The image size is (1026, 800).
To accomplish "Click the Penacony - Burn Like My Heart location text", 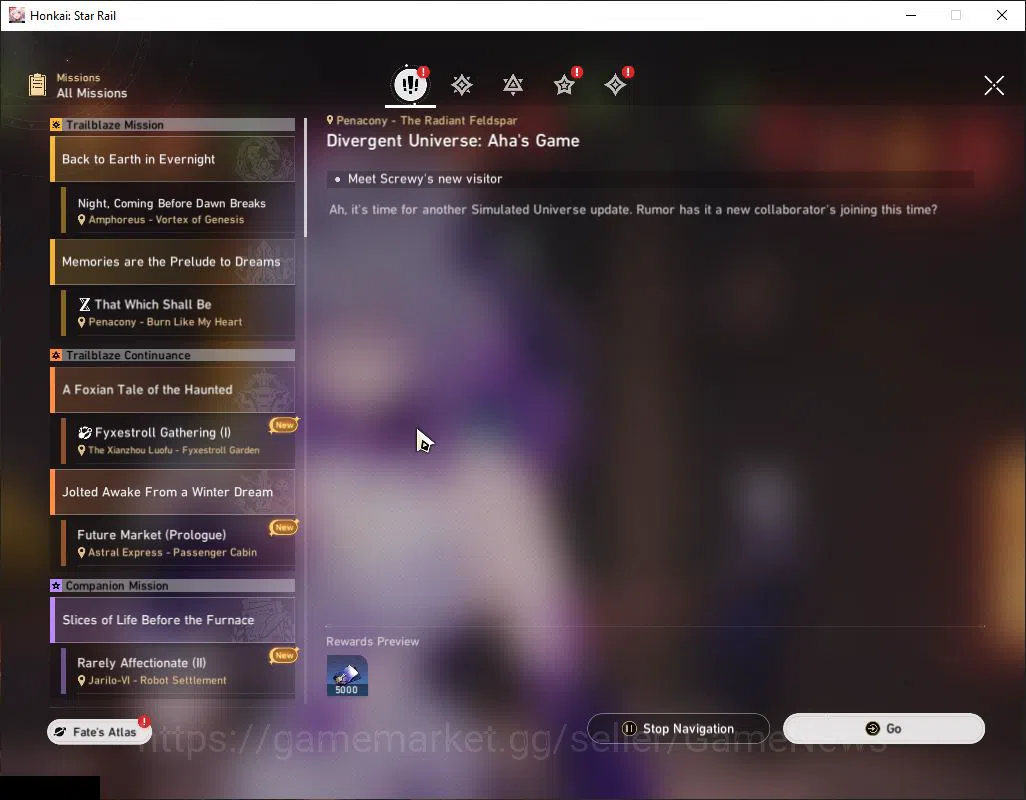I will [x=165, y=322].
